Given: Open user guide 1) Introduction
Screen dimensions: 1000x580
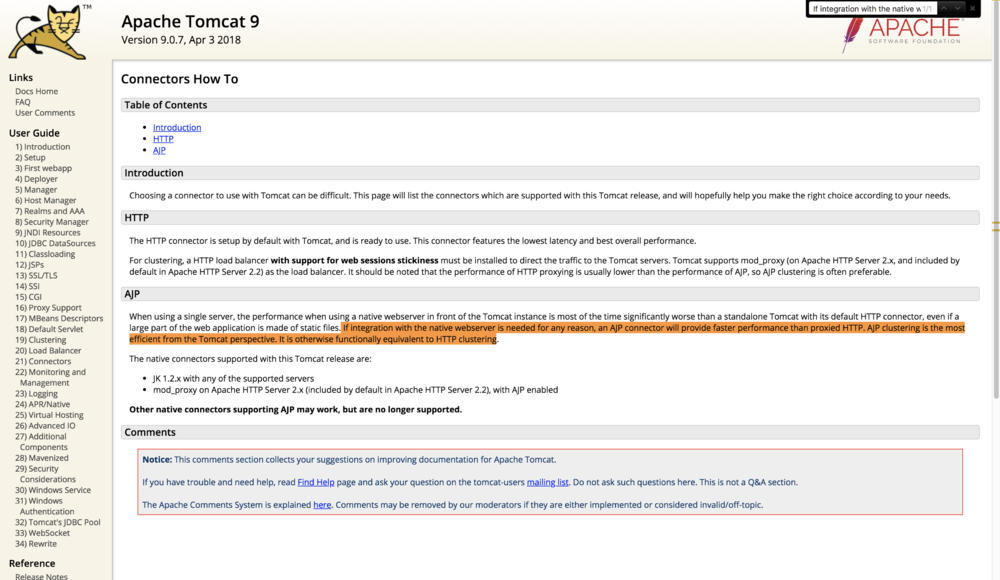Looking at the screenshot, I should (x=43, y=147).
